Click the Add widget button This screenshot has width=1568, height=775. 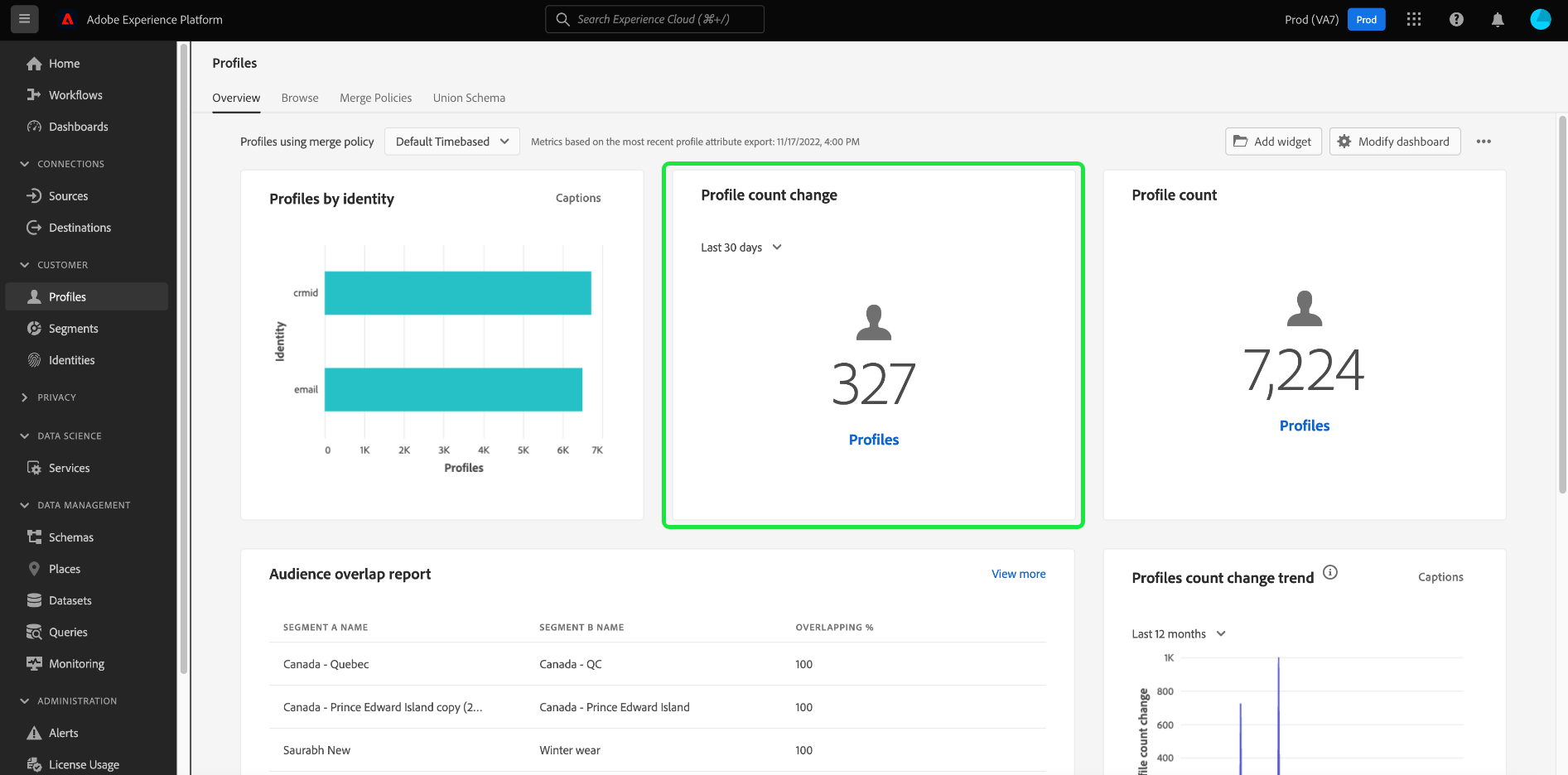1273,142
